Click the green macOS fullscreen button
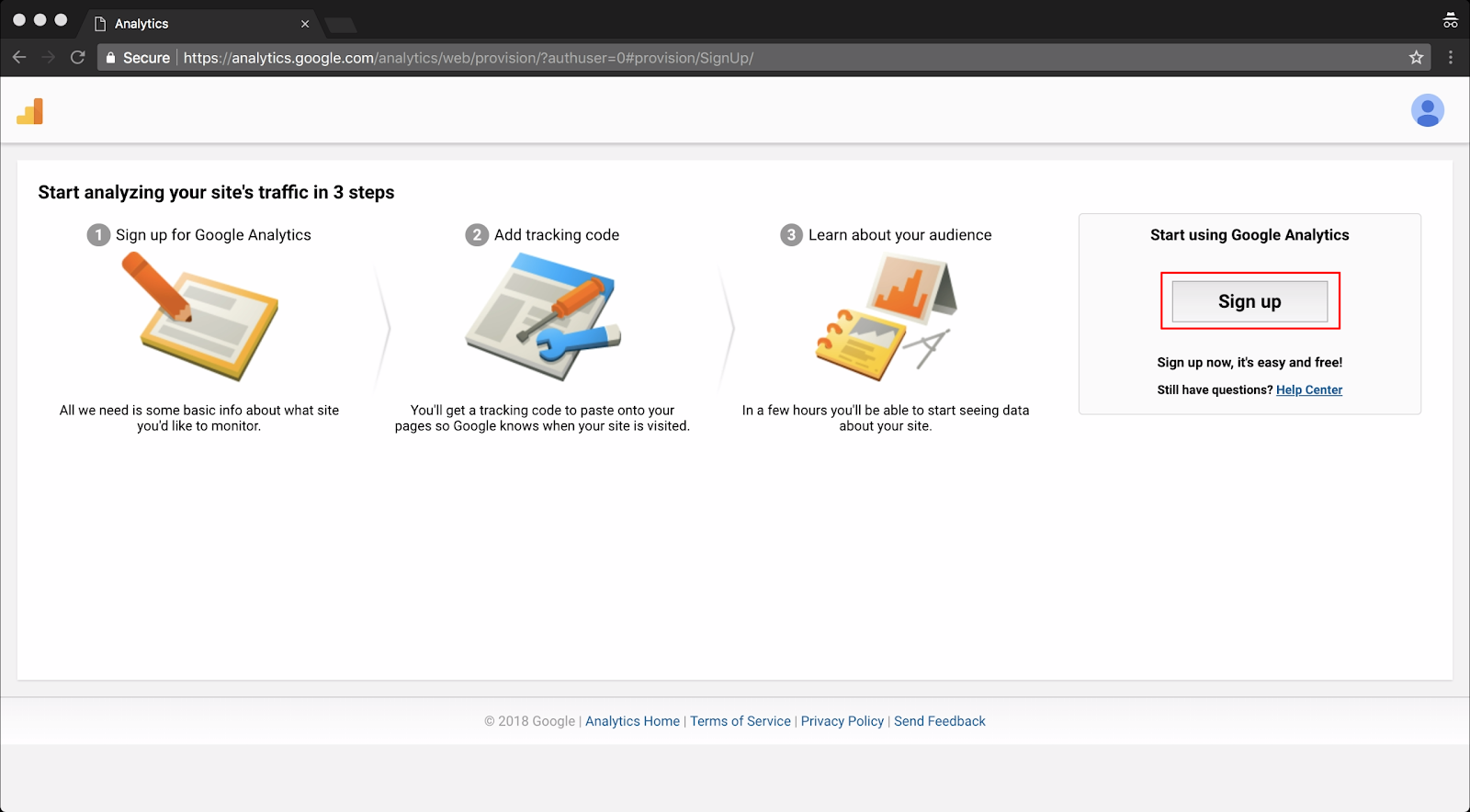Image resolution: width=1470 pixels, height=812 pixels. click(x=61, y=19)
